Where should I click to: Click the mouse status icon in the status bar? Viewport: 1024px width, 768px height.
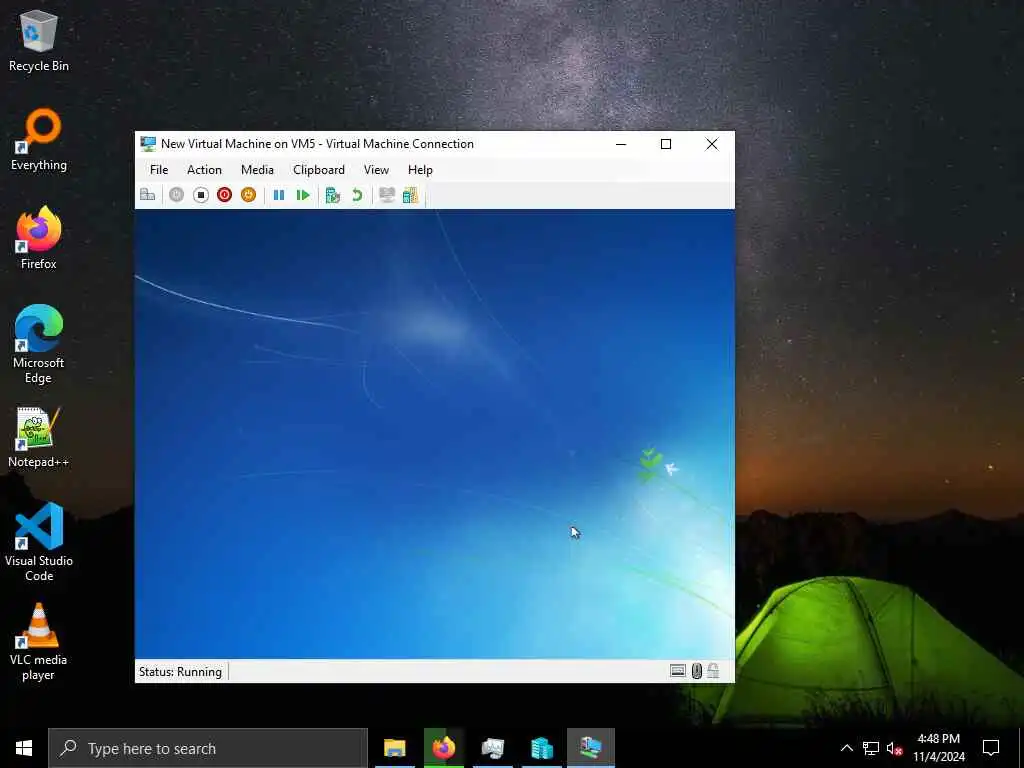[697, 671]
